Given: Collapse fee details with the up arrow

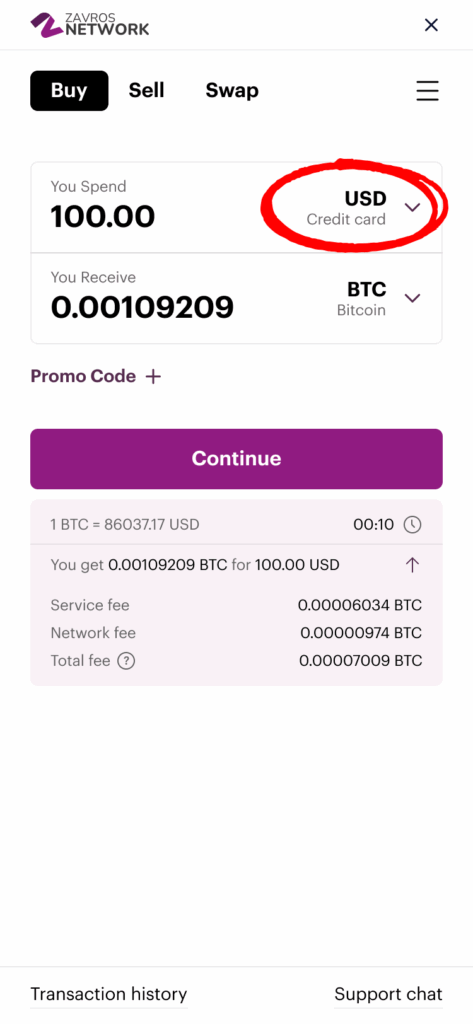Looking at the screenshot, I should pos(412,565).
